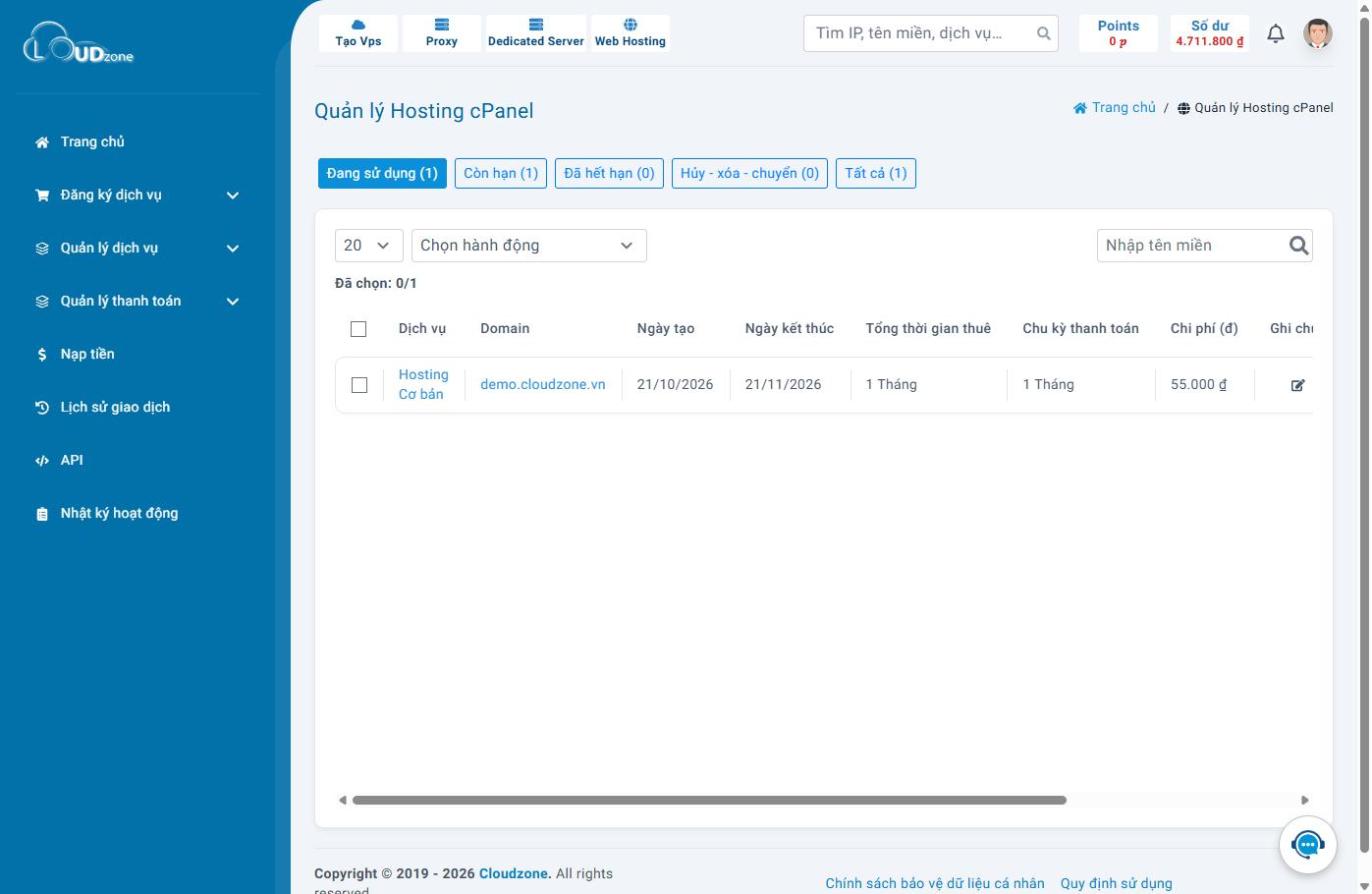This screenshot has height=894, width=1372.
Task: Click the Tạo Vps cloud shortcut
Action: point(358,34)
